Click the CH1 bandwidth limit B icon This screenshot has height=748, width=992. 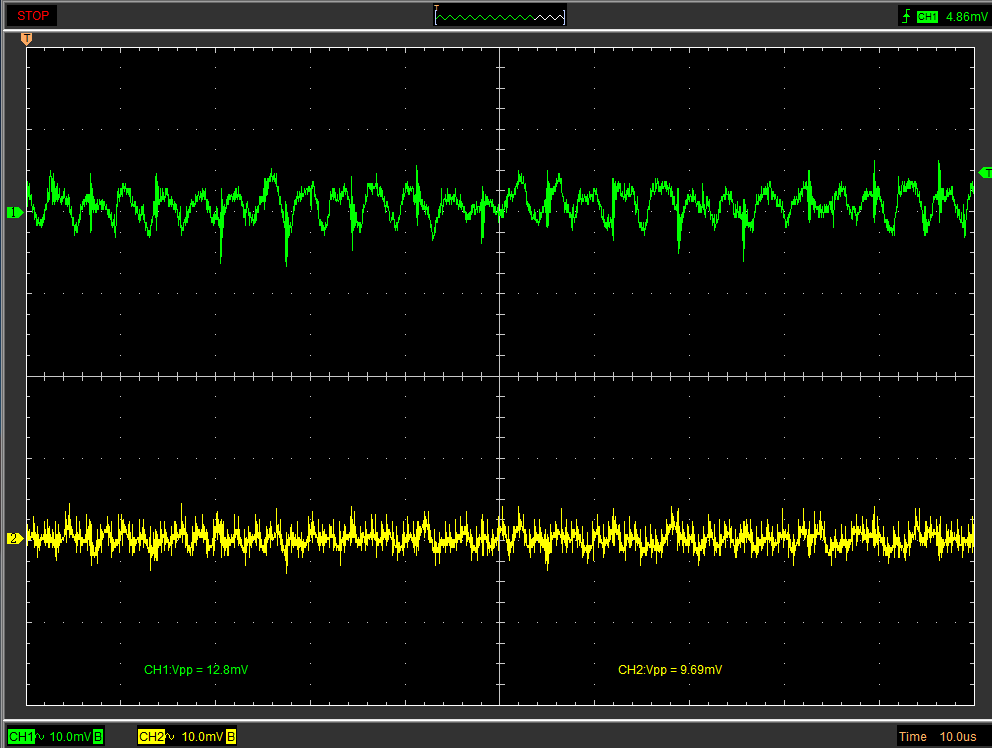[x=97, y=737]
